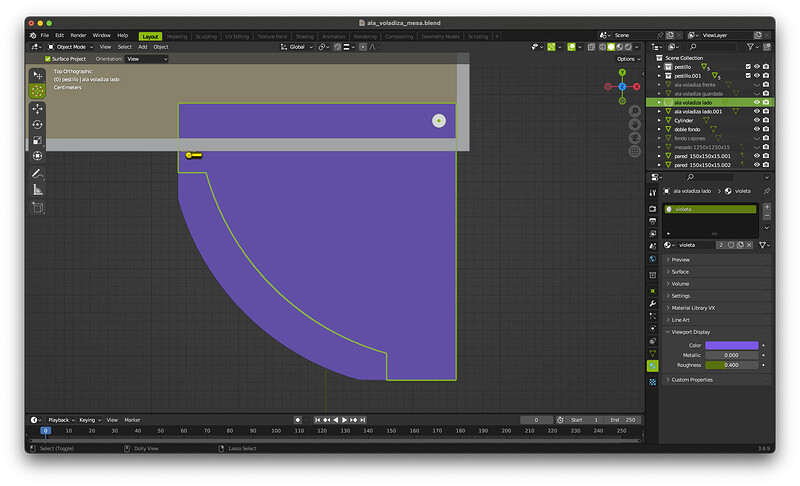The width and height of the screenshot is (800, 486).
Task: Toggle visibility of pestillo collection eye icon
Action: click(757, 67)
